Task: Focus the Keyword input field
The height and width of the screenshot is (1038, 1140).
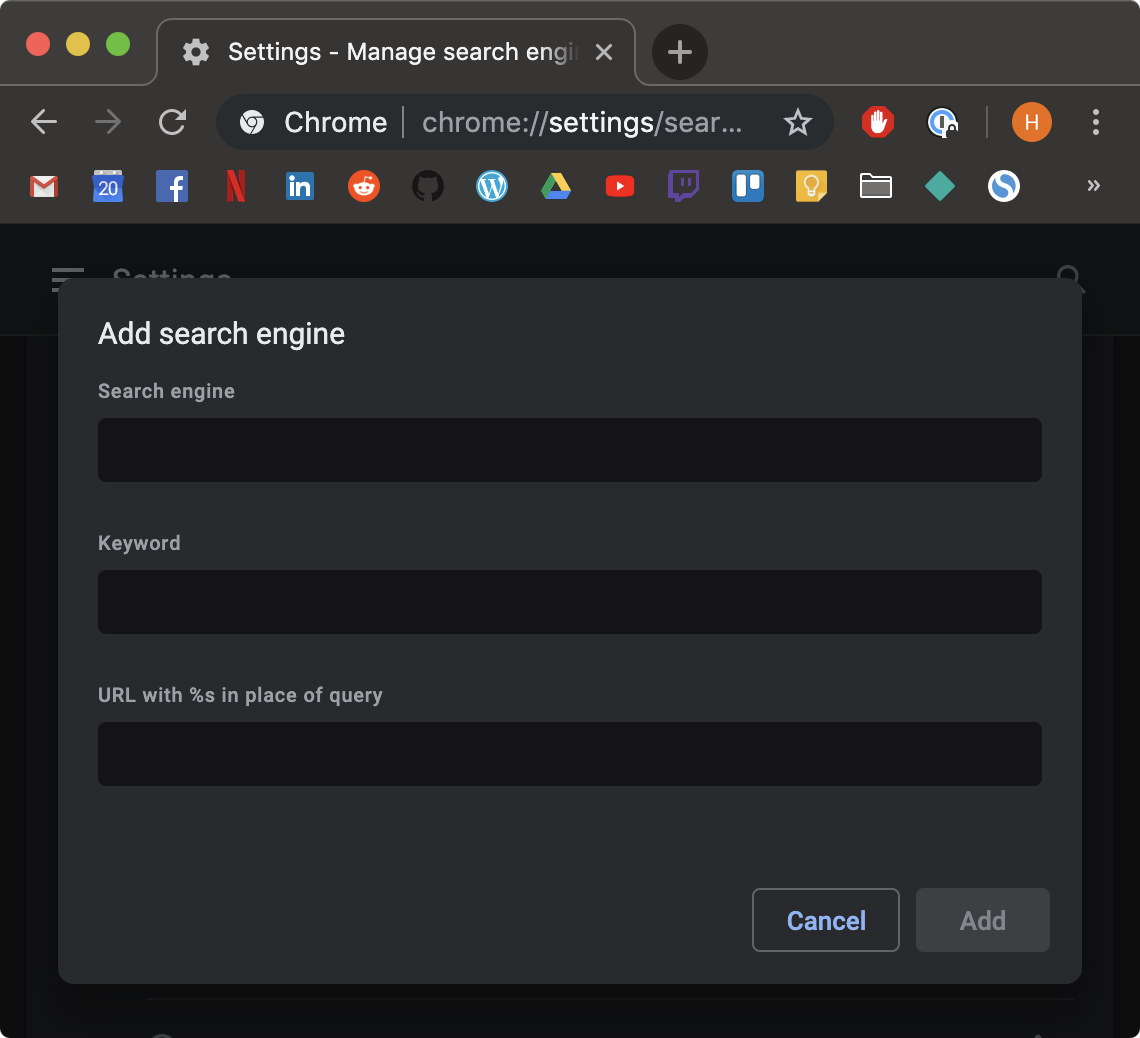Action: coord(570,602)
